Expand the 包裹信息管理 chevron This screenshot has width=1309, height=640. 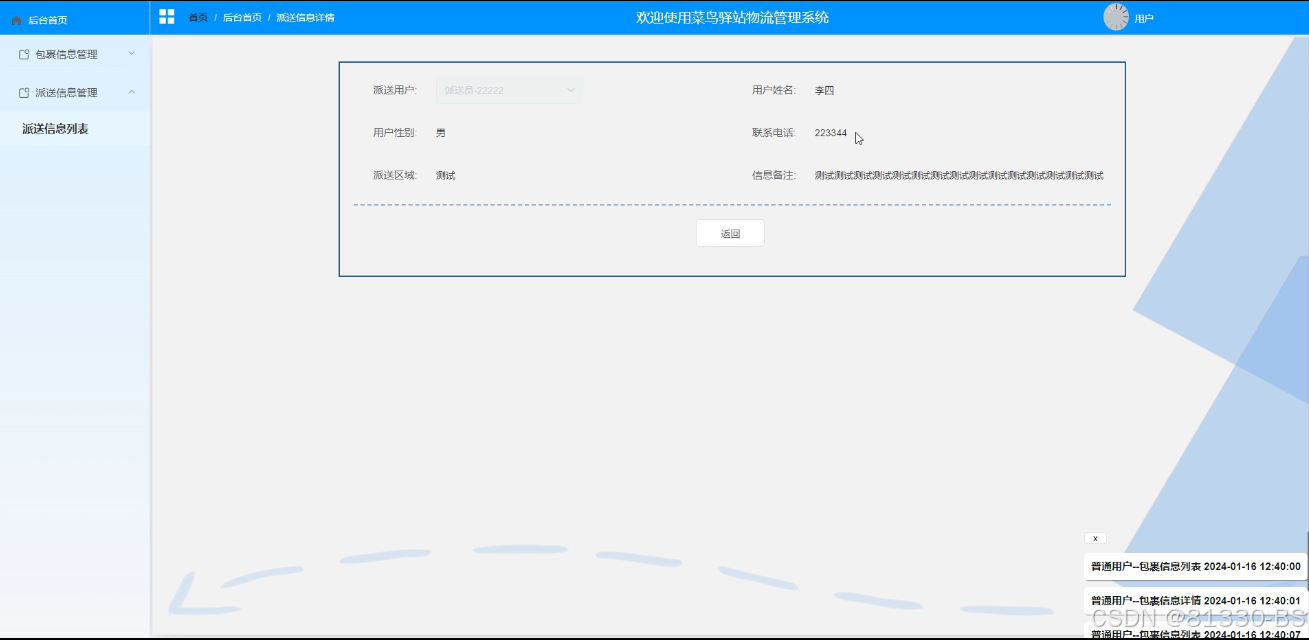[x=131, y=54]
